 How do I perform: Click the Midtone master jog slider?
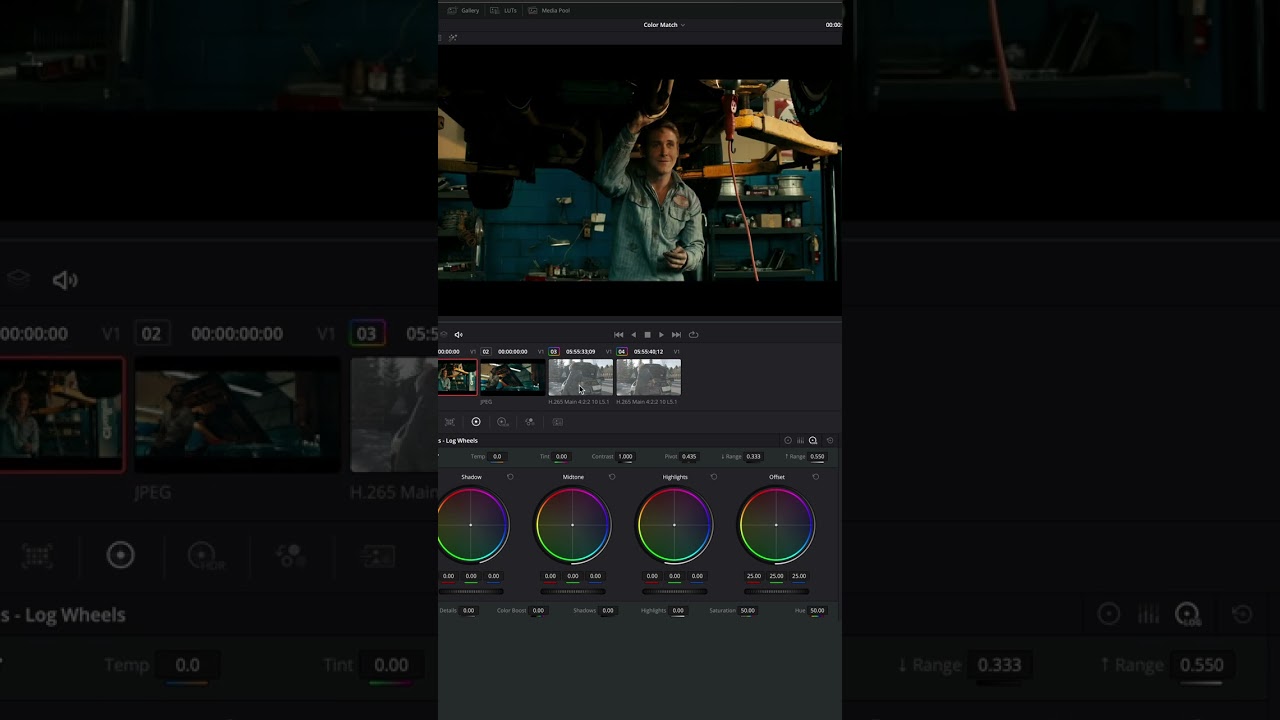click(573, 591)
